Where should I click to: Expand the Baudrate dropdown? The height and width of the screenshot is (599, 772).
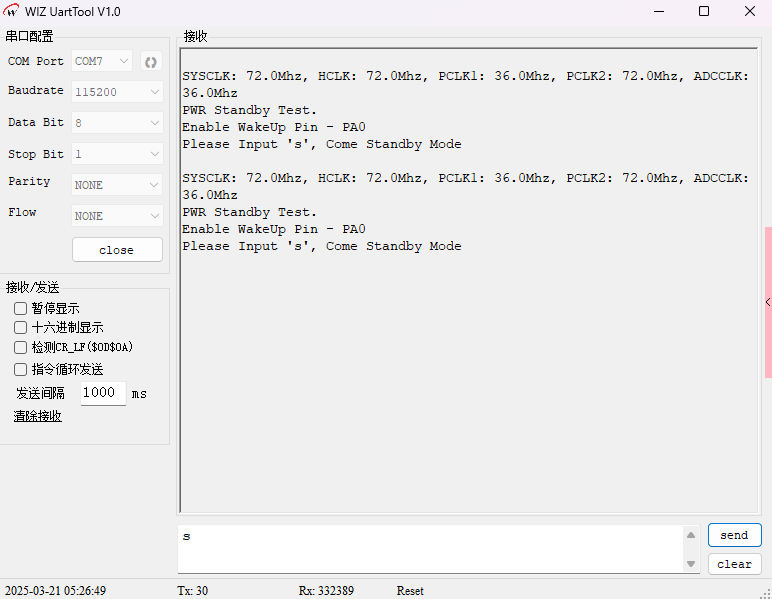[117, 91]
